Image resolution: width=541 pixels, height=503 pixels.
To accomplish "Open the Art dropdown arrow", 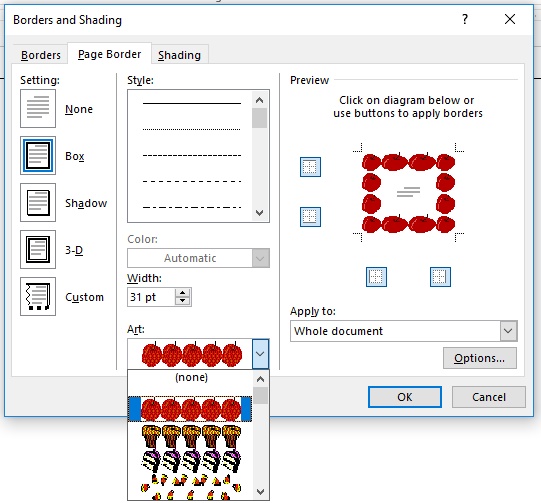I will 260,354.
